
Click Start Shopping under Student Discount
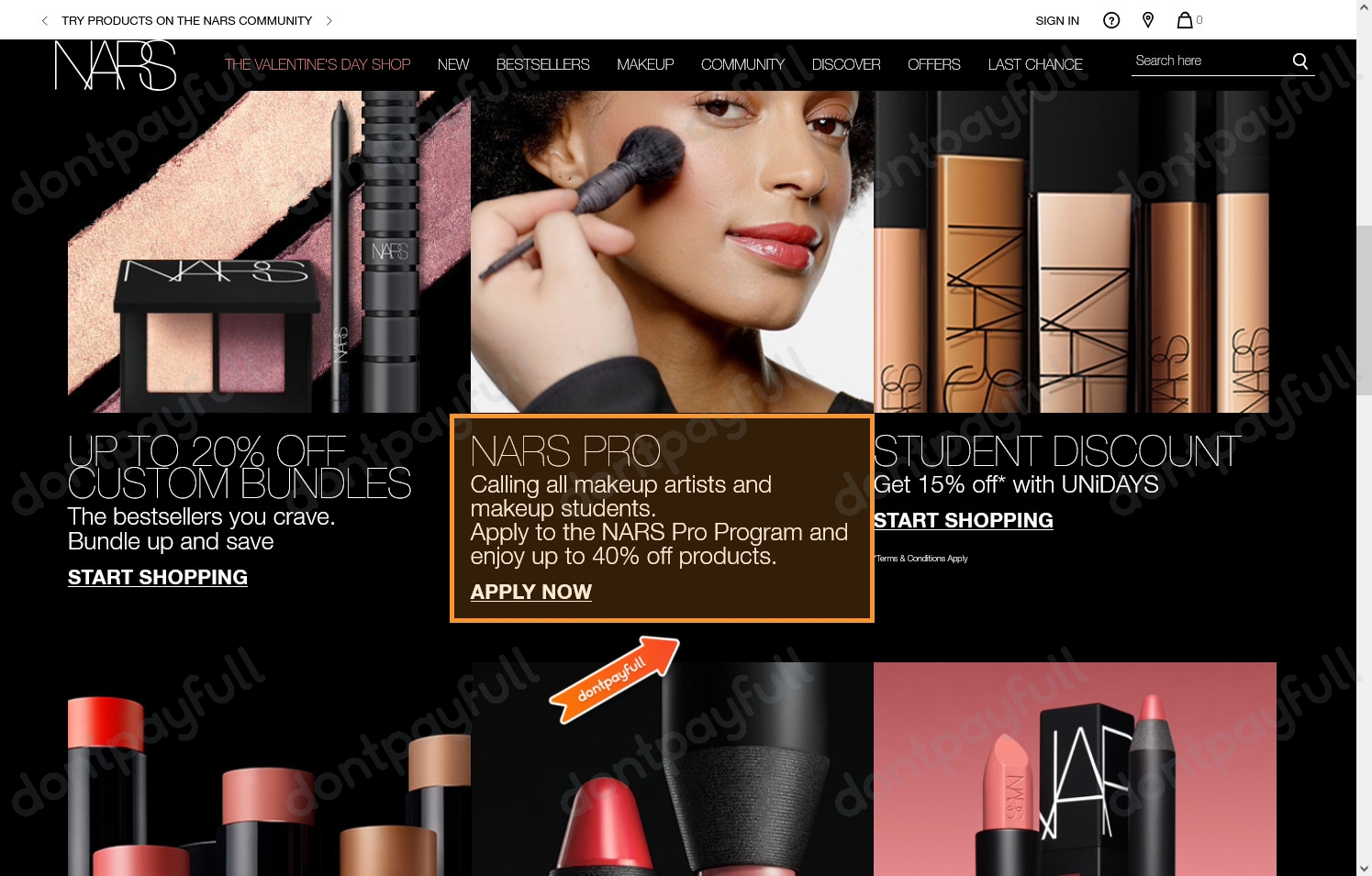click(964, 520)
